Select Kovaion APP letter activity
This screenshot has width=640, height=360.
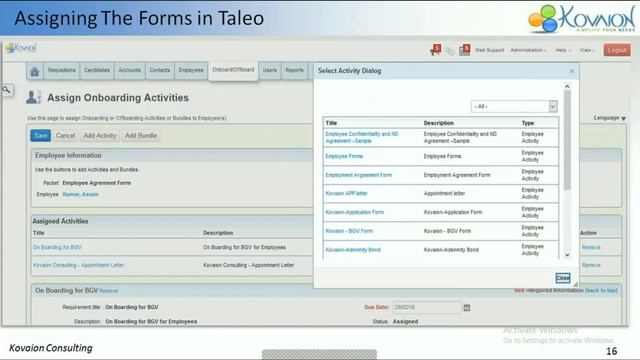[x=347, y=193]
